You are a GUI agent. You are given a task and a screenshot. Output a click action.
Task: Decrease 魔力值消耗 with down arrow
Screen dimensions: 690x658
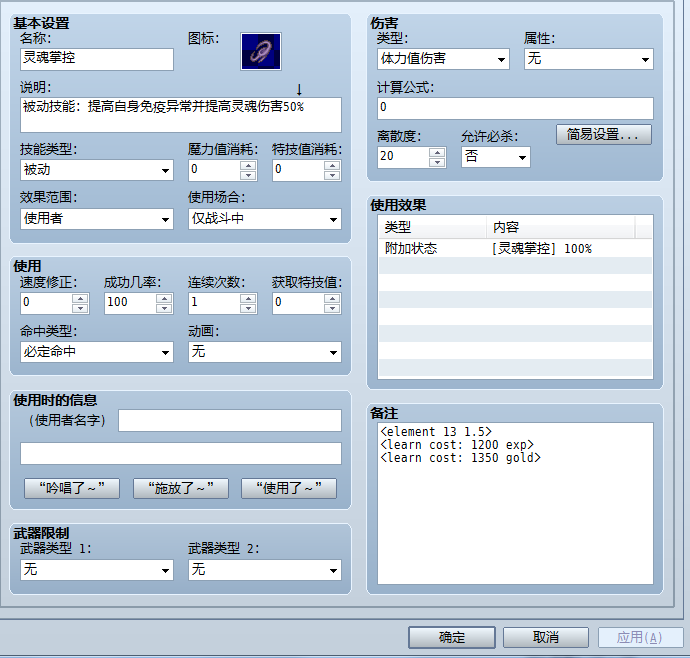[248, 175]
